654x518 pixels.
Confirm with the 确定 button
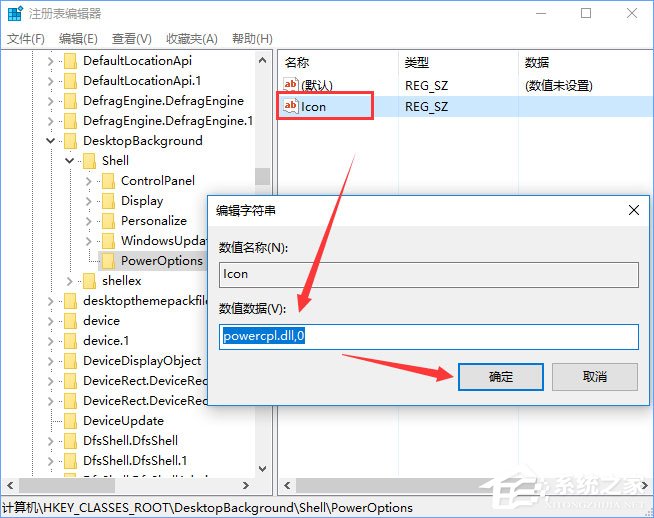point(501,377)
